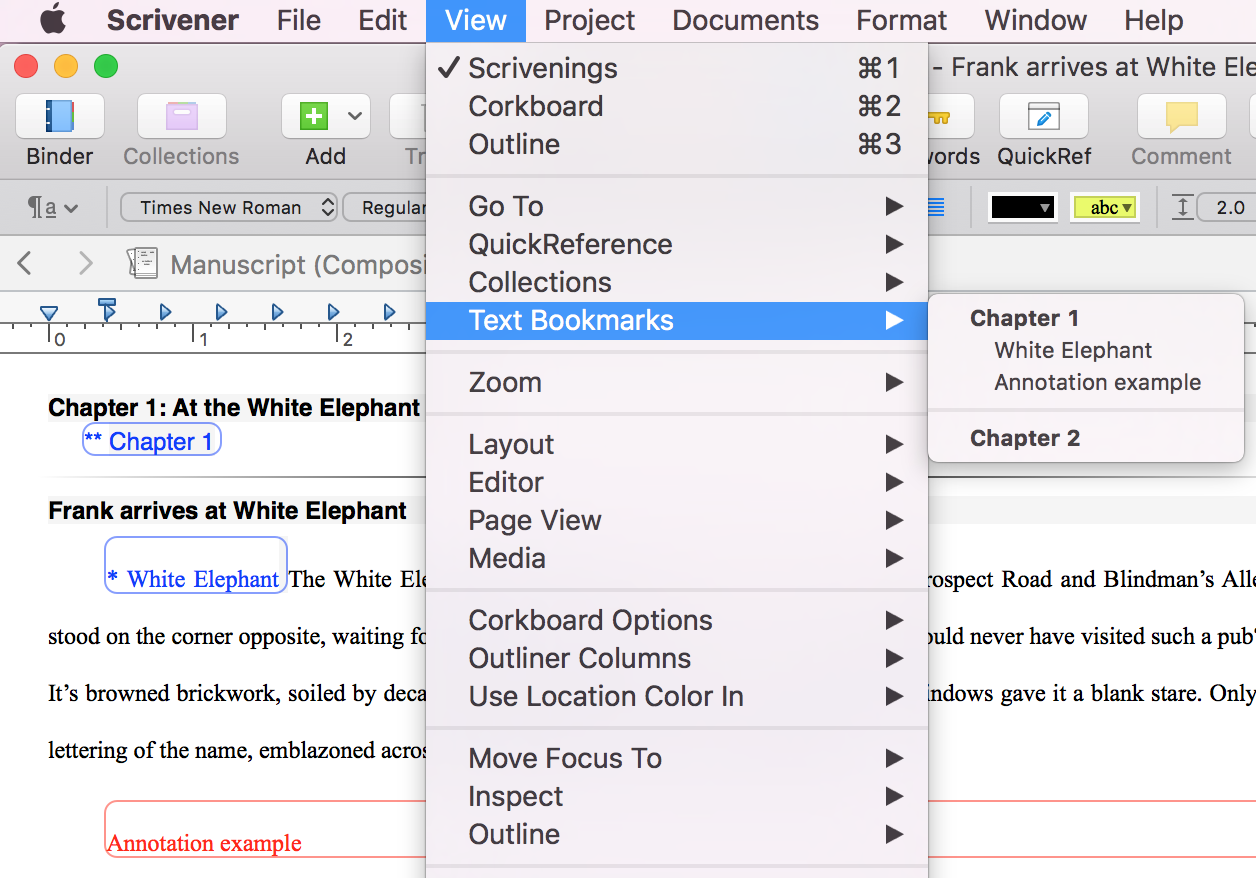Click 'Frank arrives at White Elephant' heading

tap(228, 511)
